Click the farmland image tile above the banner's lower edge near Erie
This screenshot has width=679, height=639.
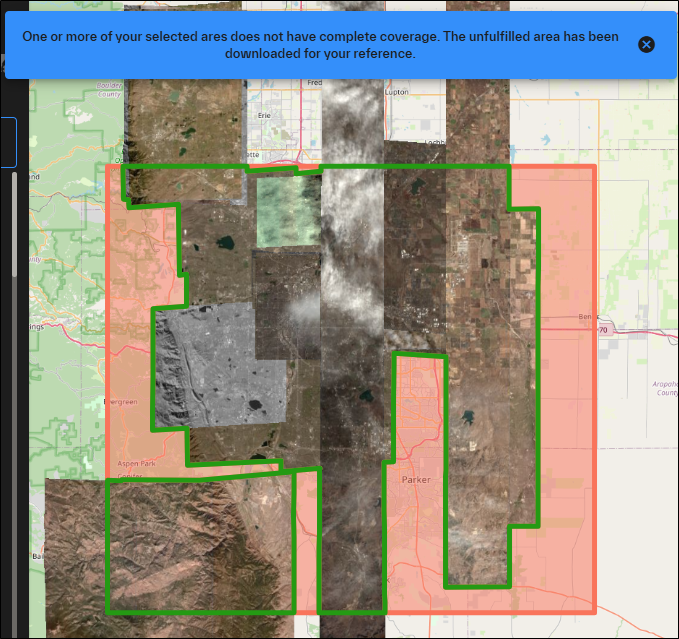point(185,120)
